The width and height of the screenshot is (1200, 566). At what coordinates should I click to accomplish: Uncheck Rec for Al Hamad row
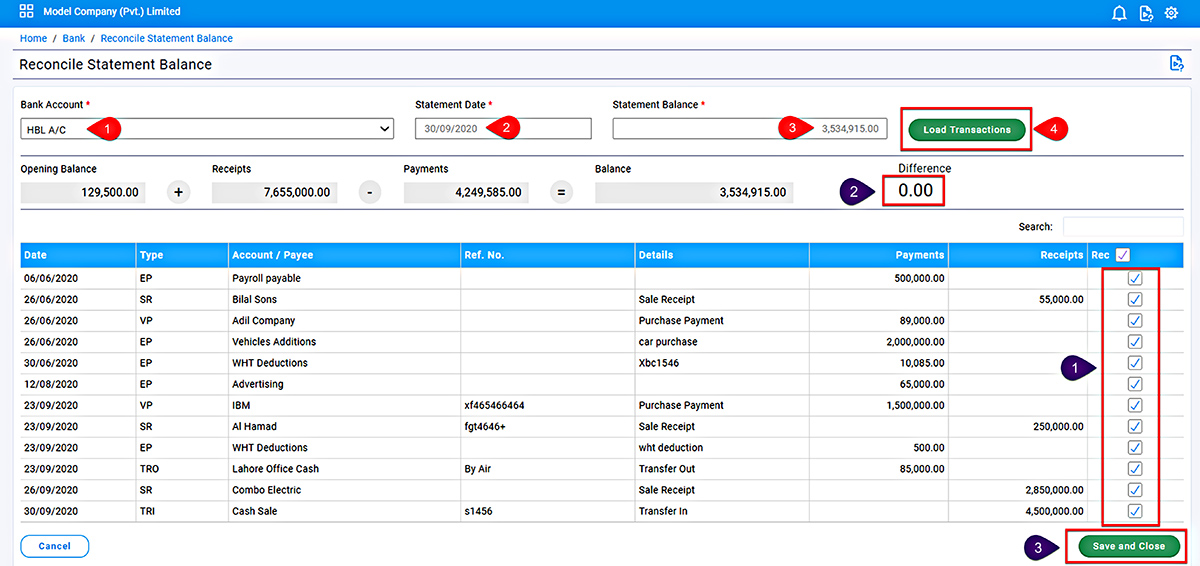point(1134,426)
